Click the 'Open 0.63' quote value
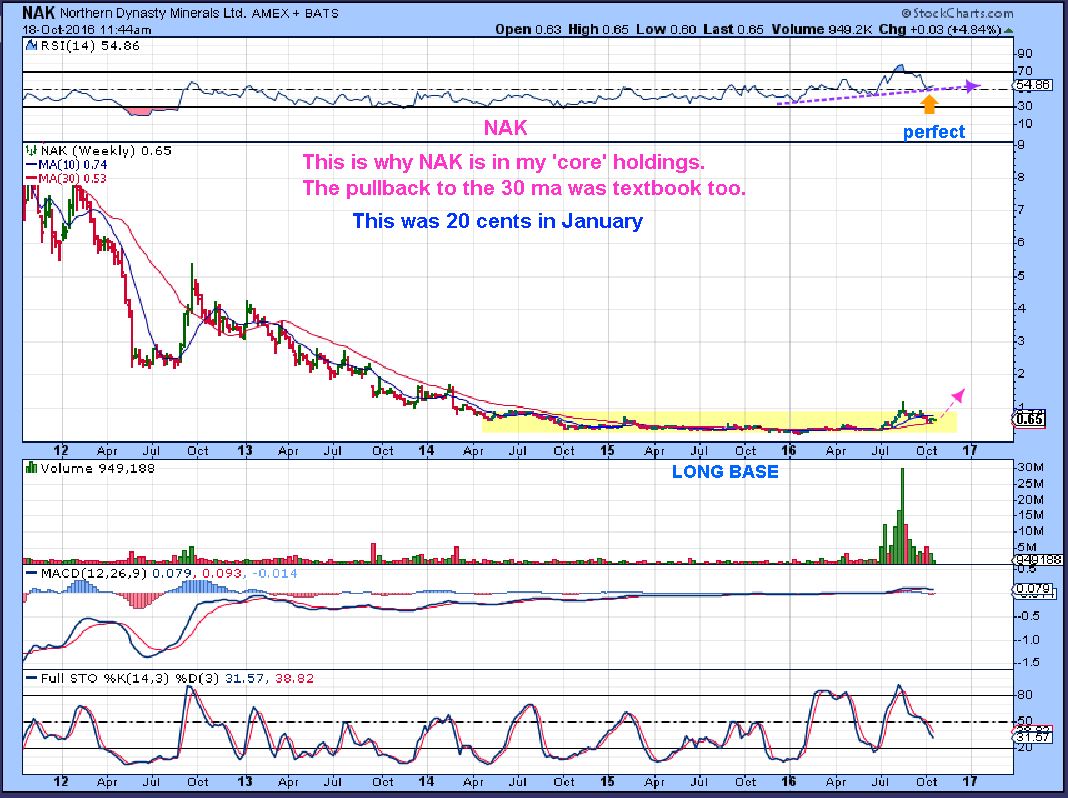 529,29
